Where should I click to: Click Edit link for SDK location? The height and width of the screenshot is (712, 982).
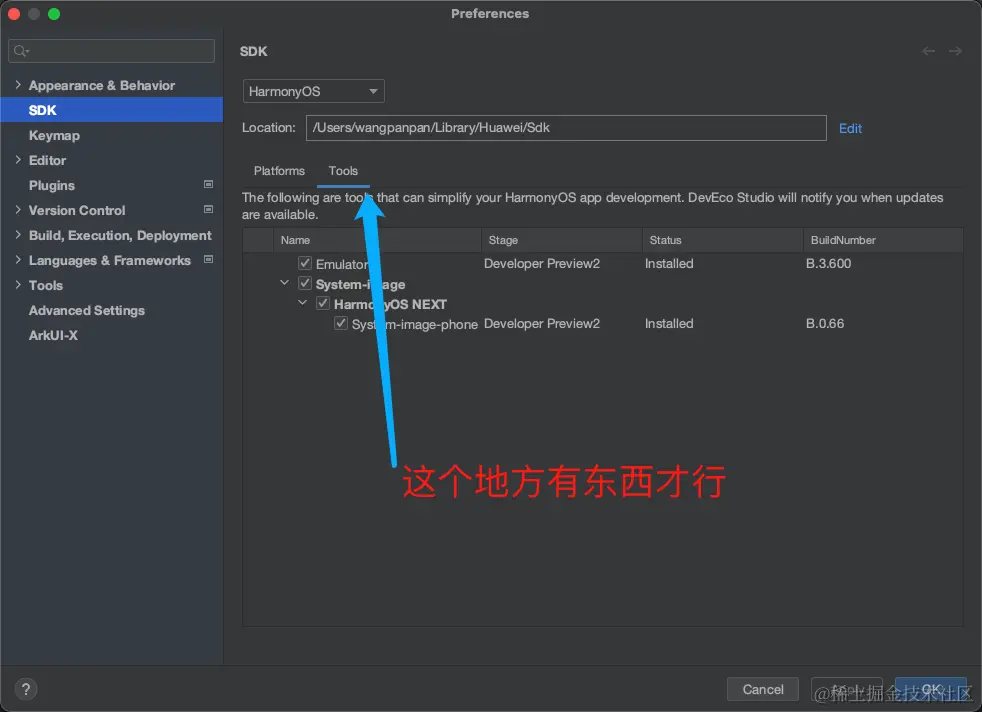[x=850, y=128]
